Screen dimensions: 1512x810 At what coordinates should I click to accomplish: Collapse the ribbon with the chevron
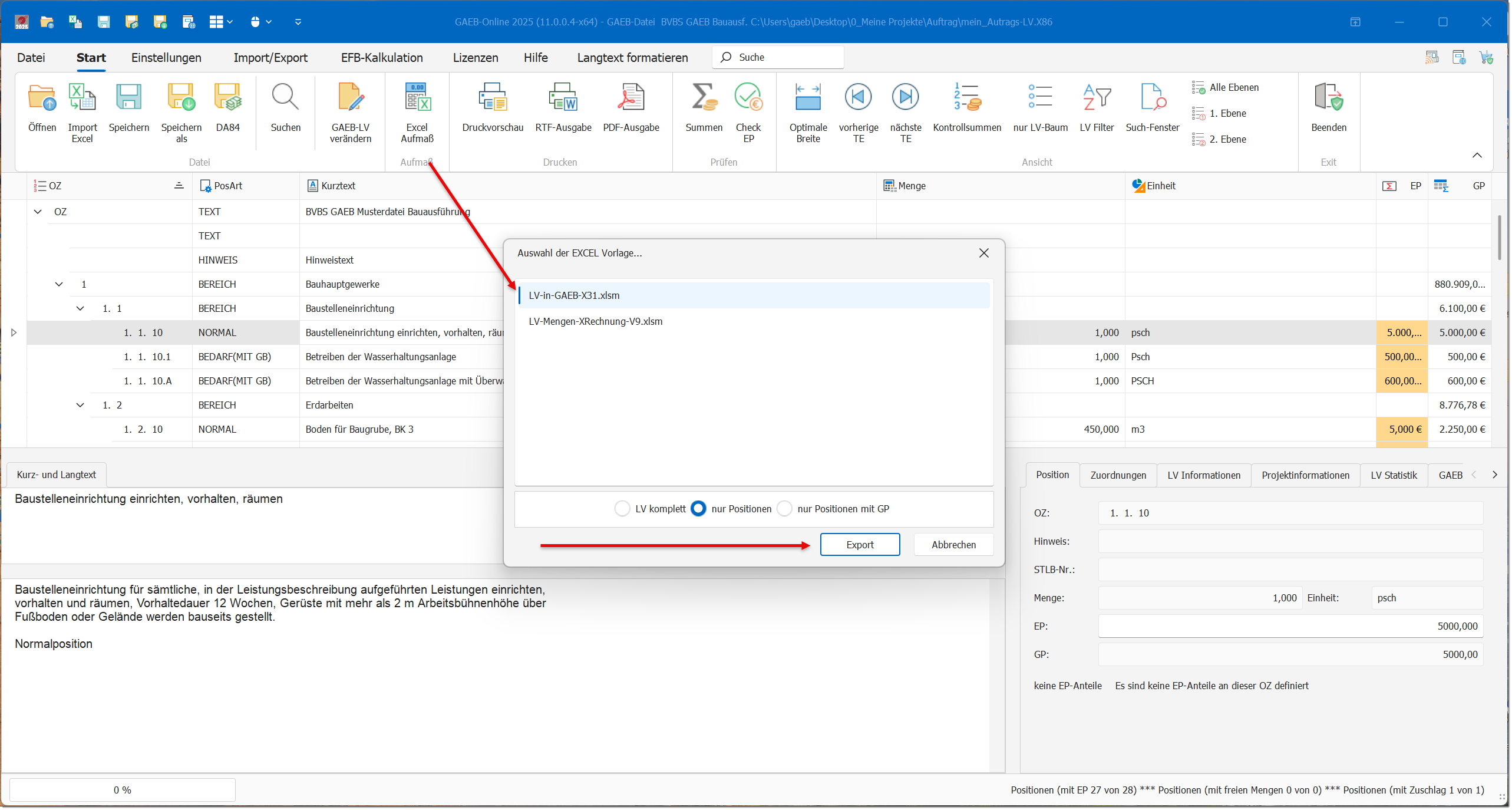click(x=1477, y=155)
